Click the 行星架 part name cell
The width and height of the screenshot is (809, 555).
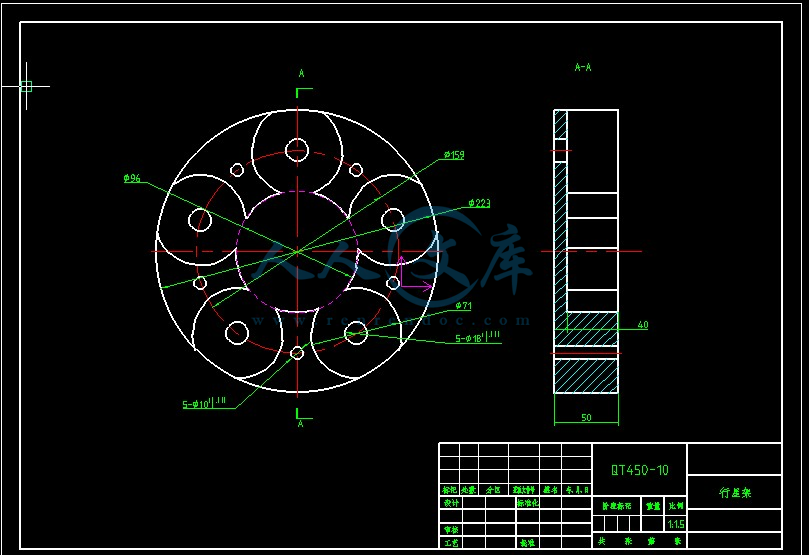734,493
